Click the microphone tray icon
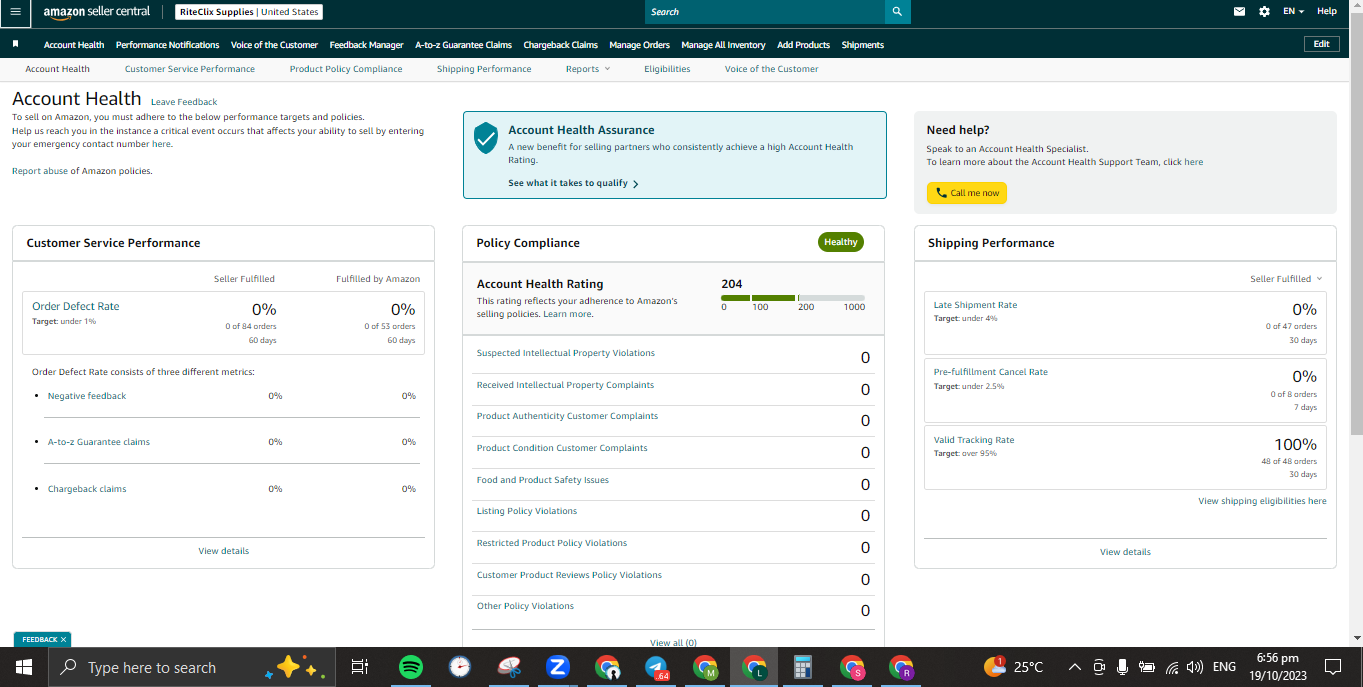Screen dimensions: 1363x687 tap(1123, 667)
